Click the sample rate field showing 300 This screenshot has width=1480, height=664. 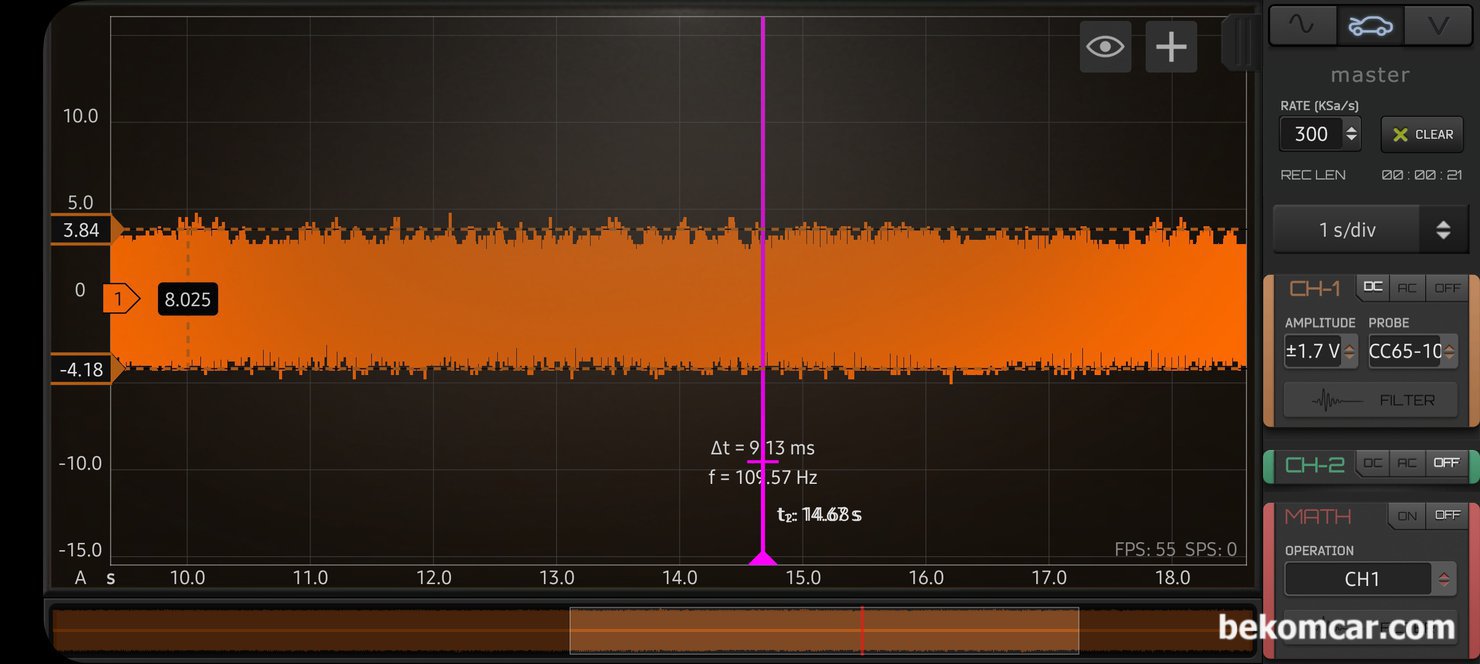(x=1311, y=134)
